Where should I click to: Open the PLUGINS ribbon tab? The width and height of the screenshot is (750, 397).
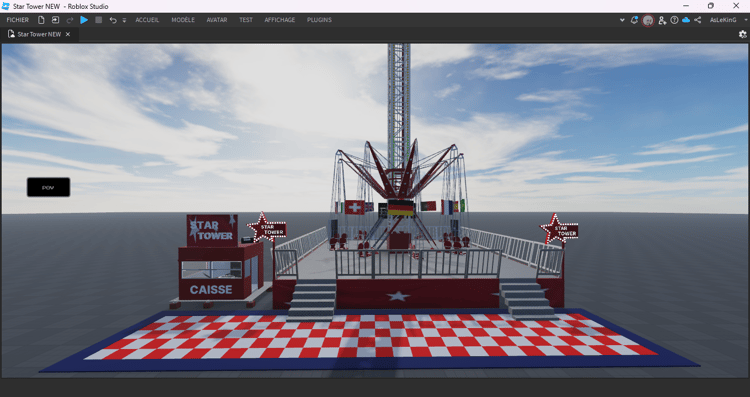coord(320,20)
